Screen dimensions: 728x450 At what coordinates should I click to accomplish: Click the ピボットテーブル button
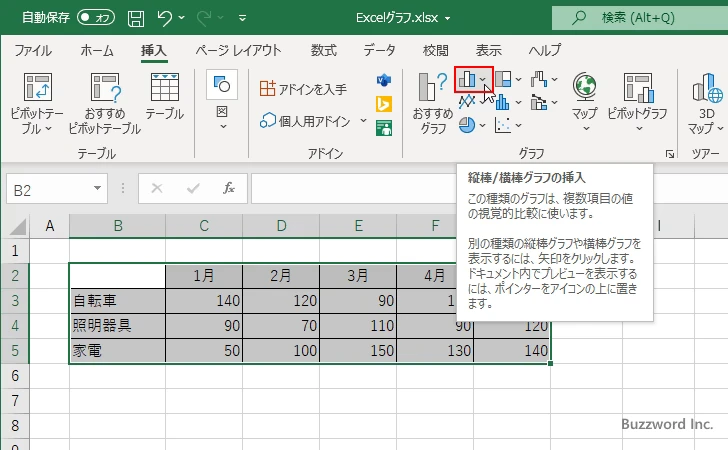click(37, 104)
